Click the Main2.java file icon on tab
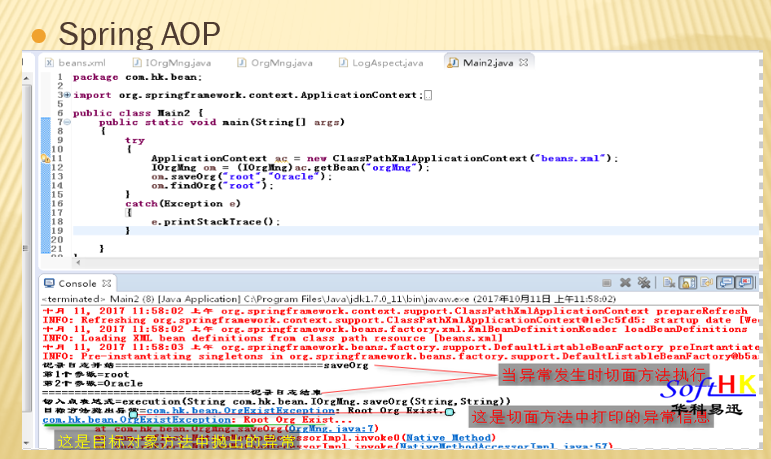The image size is (771, 459). tap(453, 62)
